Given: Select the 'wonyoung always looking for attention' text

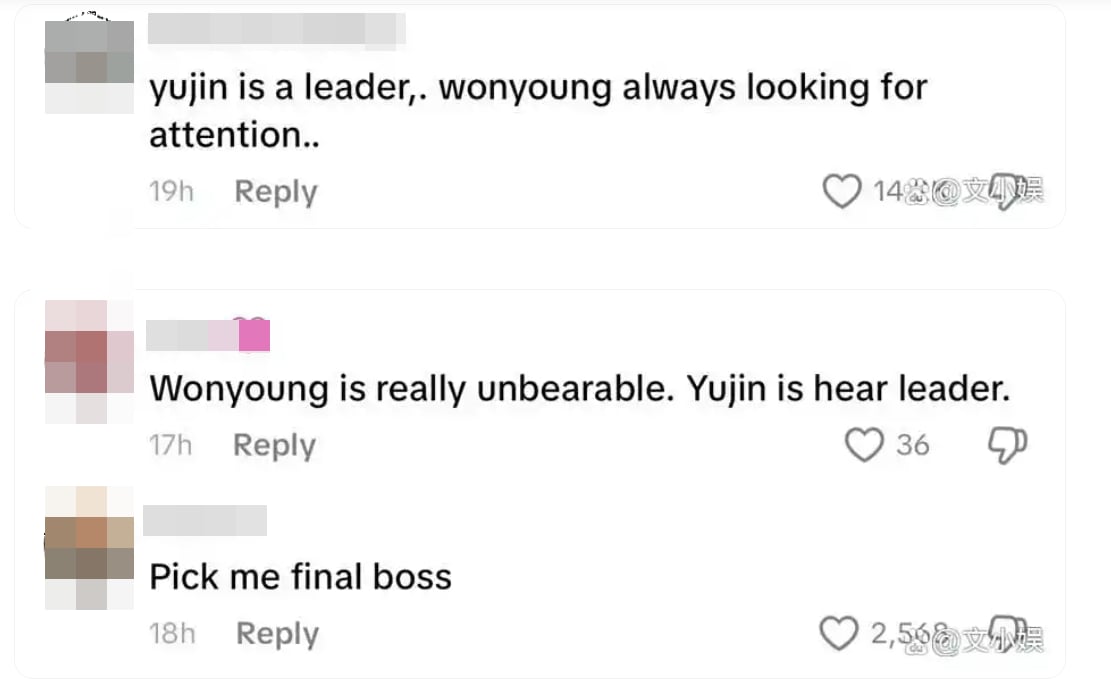Looking at the screenshot, I should [538, 111].
